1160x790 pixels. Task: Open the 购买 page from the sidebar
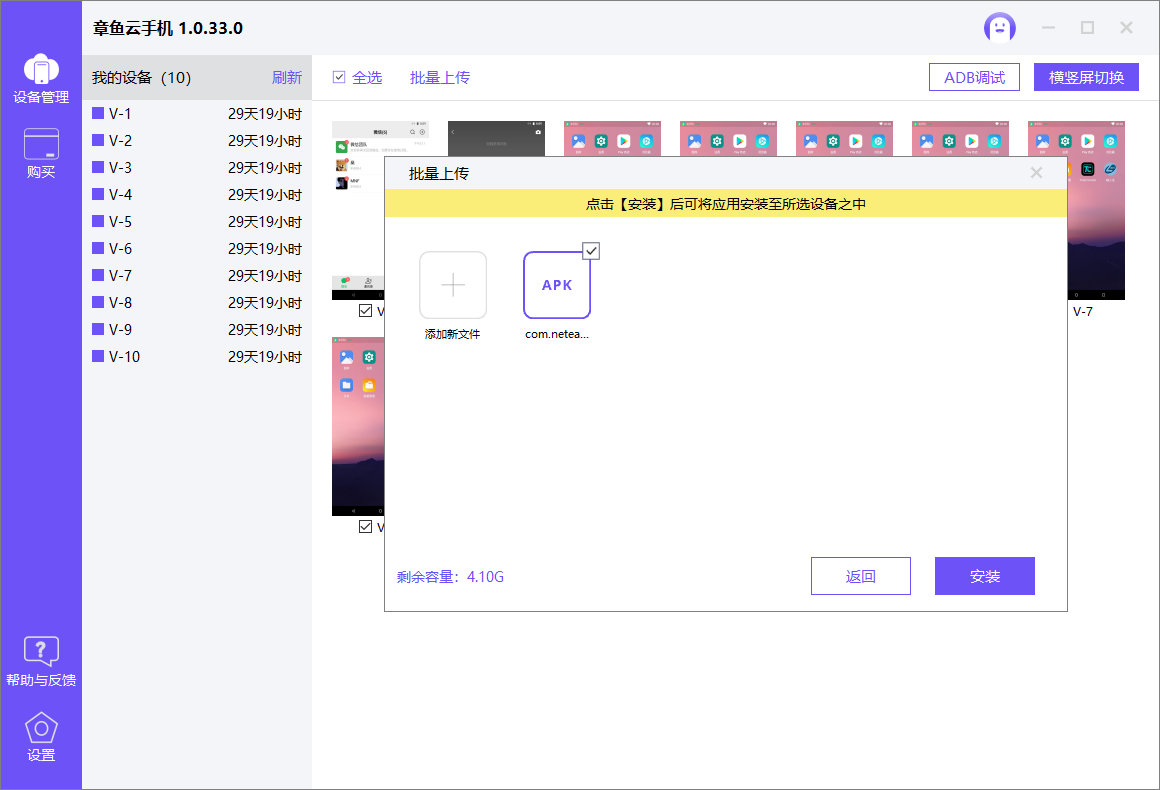40,150
